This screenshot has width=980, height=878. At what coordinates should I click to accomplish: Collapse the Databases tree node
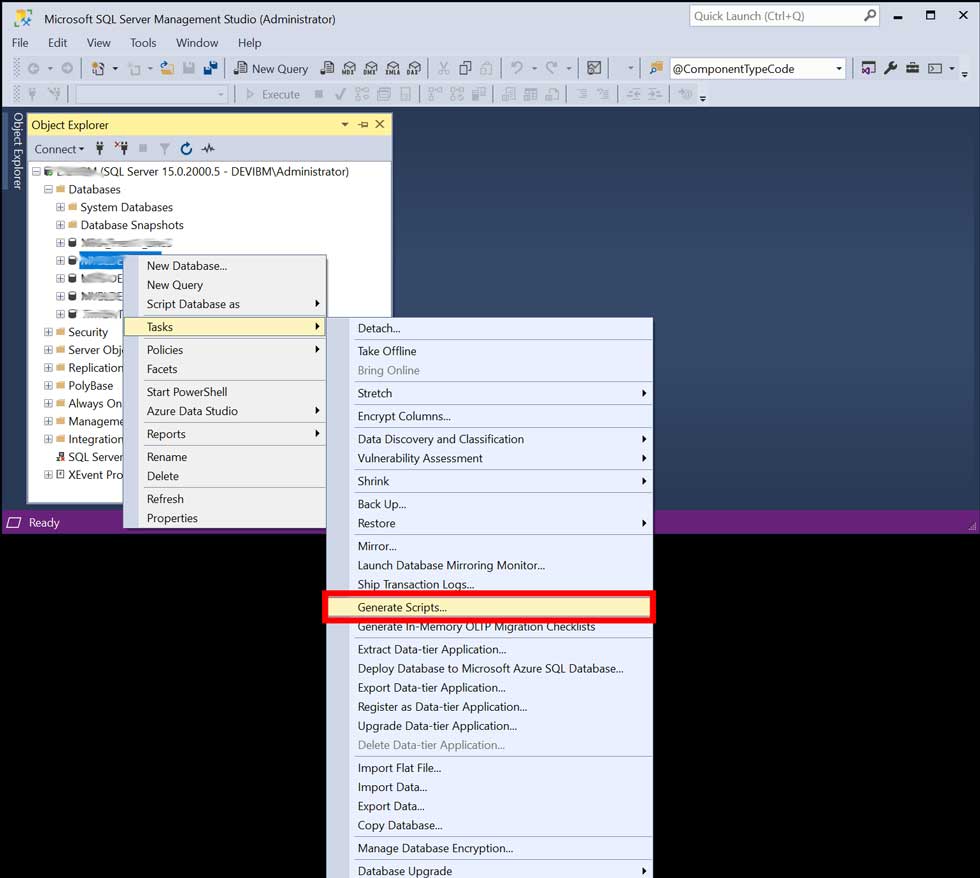(49, 189)
